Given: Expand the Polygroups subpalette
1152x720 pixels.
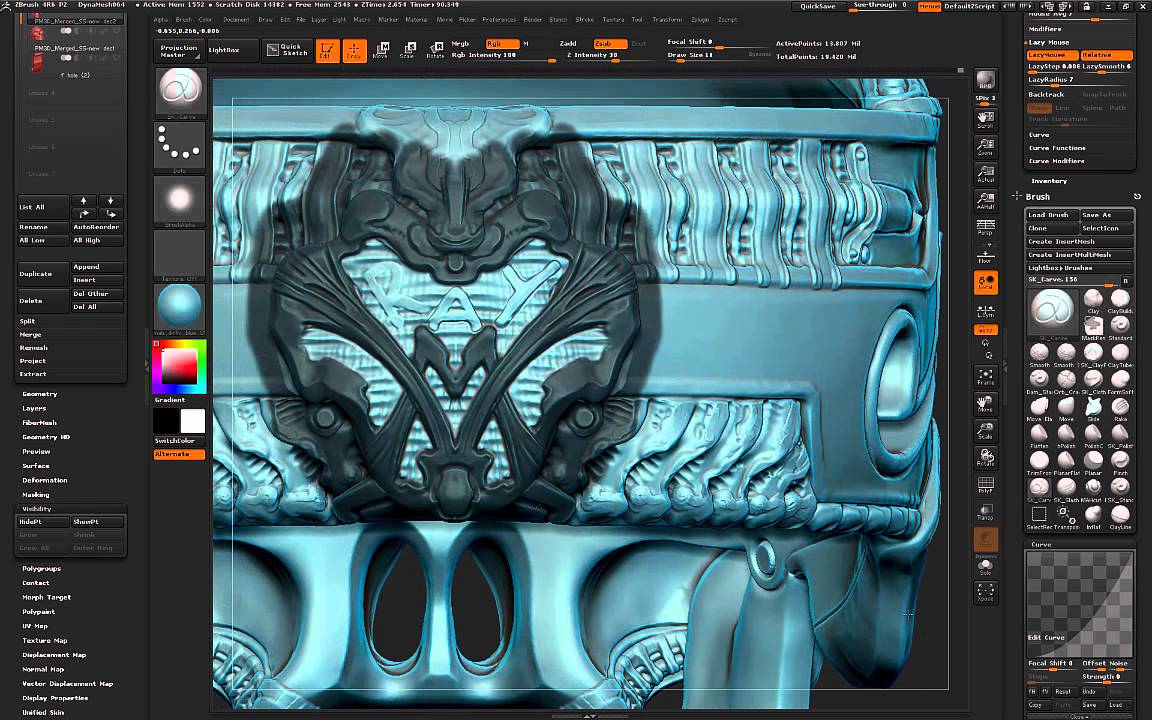Looking at the screenshot, I should tap(41, 569).
